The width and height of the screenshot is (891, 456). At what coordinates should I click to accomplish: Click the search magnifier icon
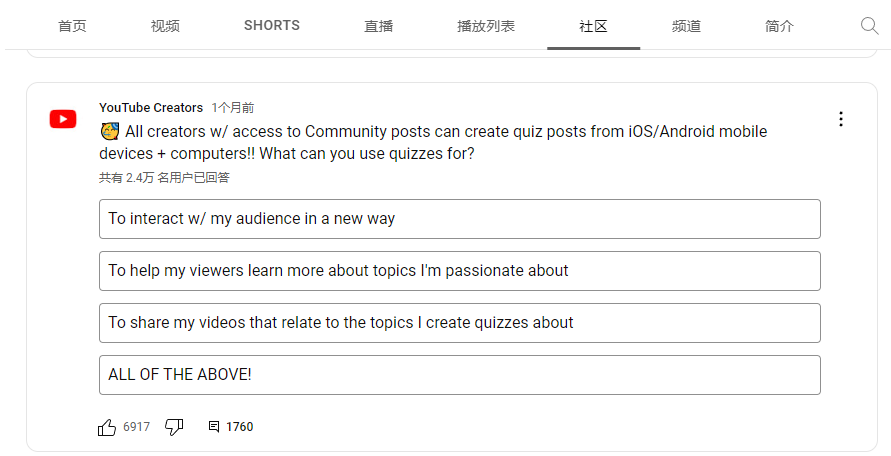[x=869, y=26]
